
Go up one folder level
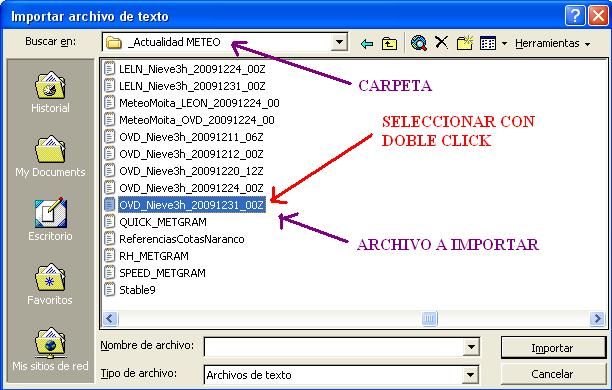tap(389, 43)
